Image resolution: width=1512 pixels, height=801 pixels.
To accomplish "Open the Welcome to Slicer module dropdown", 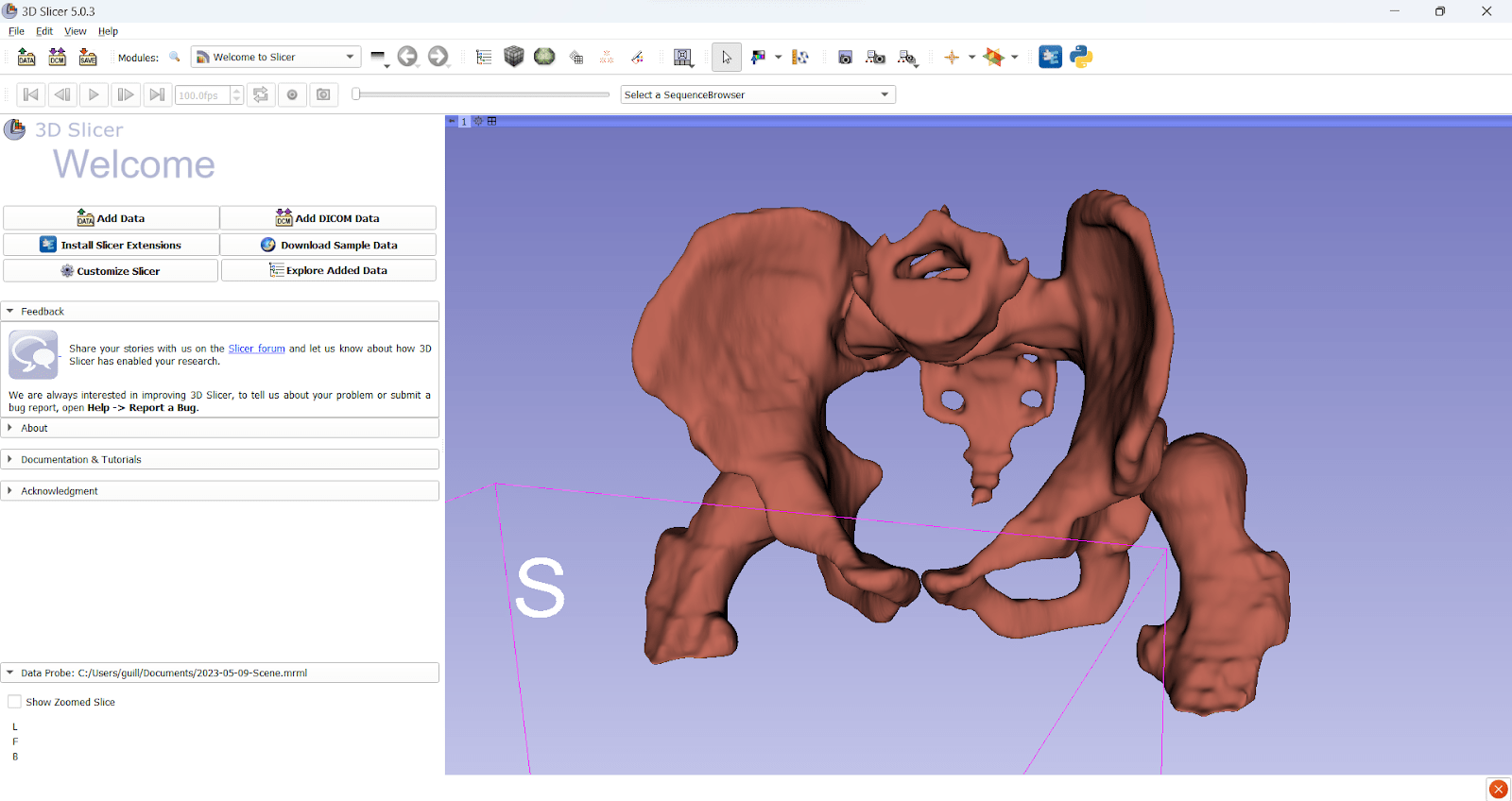I will click(276, 57).
